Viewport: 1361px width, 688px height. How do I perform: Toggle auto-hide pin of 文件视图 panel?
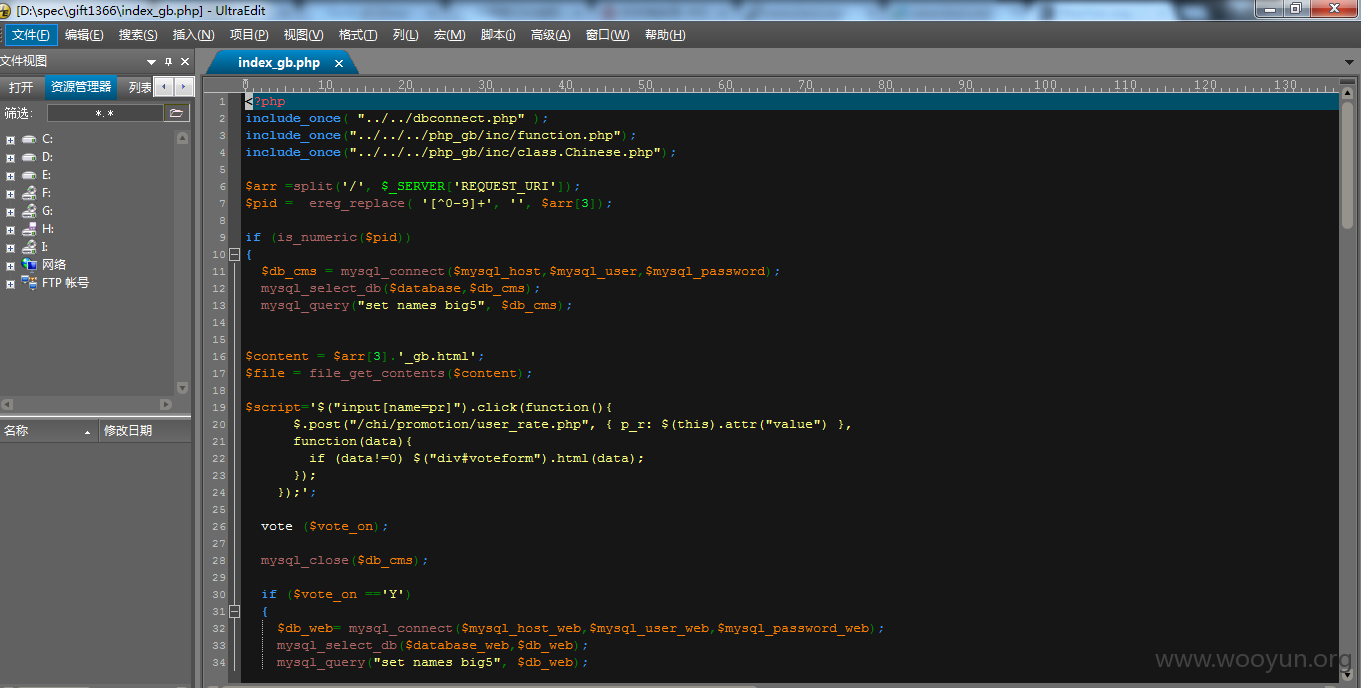point(168,62)
